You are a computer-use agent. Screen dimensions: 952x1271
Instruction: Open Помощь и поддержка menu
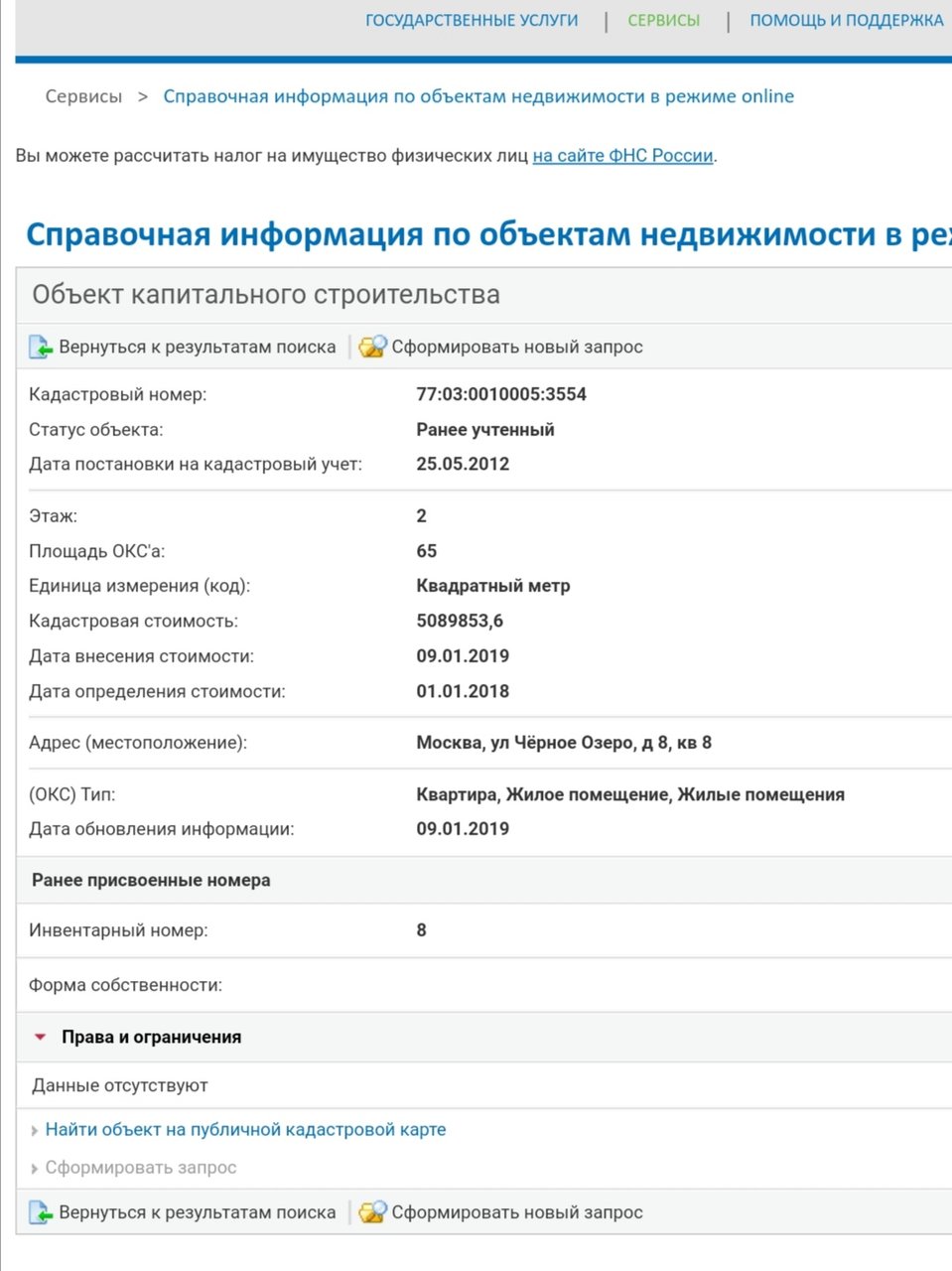(x=847, y=20)
